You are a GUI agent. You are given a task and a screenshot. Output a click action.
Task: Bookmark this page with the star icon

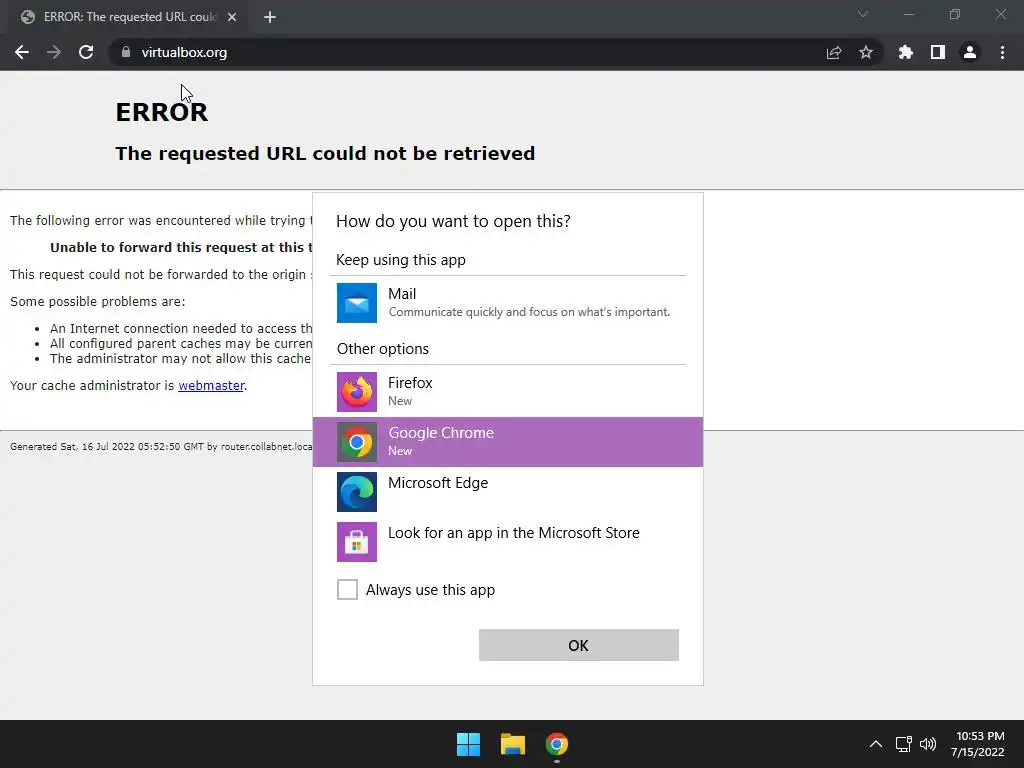(x=866, y=52)
